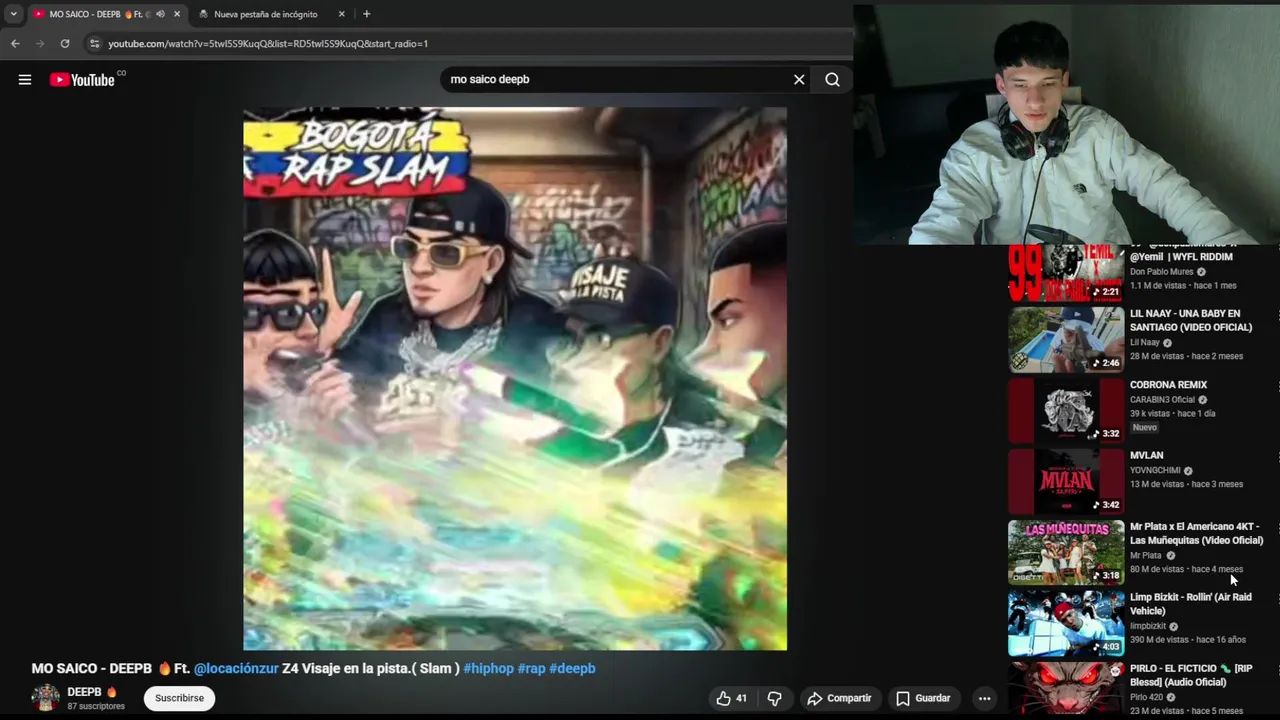
Task: Click the browser forward arrow
Action: (x=40, y=44)
